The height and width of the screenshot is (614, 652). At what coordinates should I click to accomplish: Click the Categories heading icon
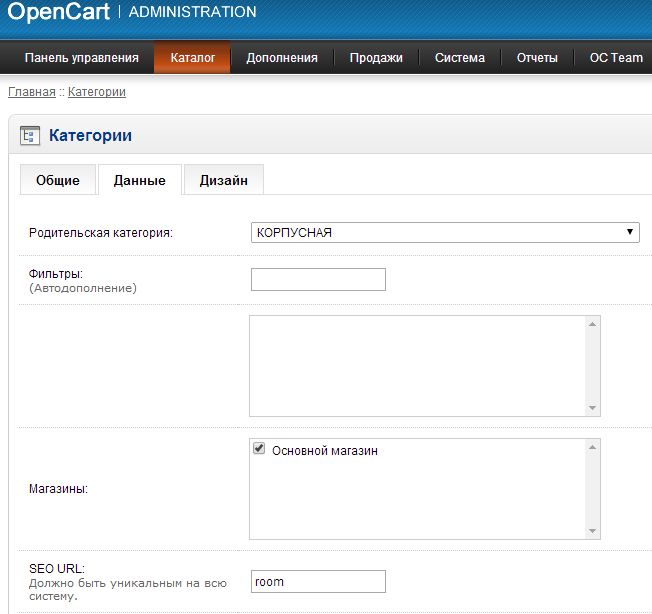point(30,135)
